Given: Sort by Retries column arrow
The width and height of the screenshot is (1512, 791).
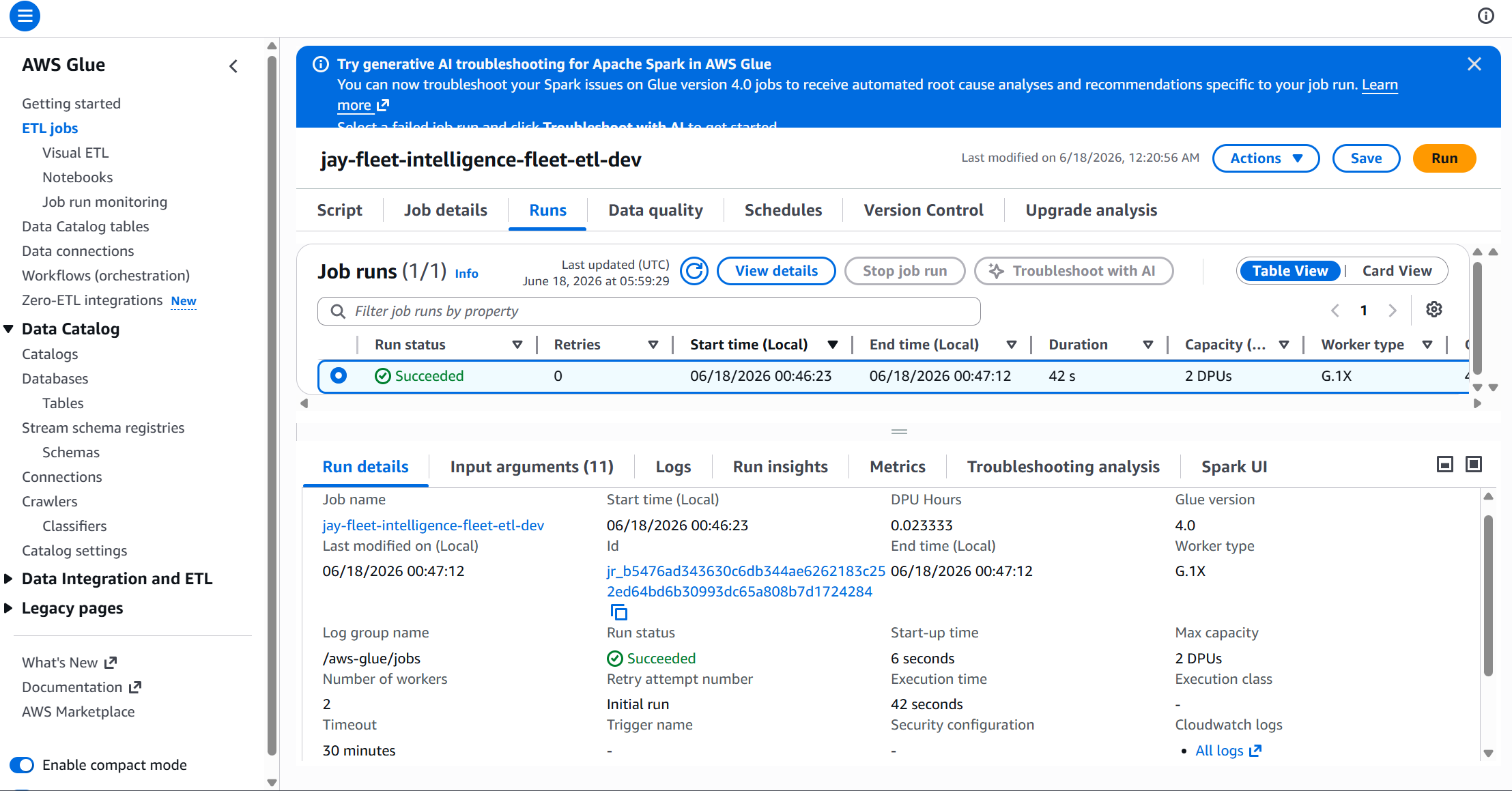Looking at the screenshot, I should pyautogui.click(x=653, y=345).
